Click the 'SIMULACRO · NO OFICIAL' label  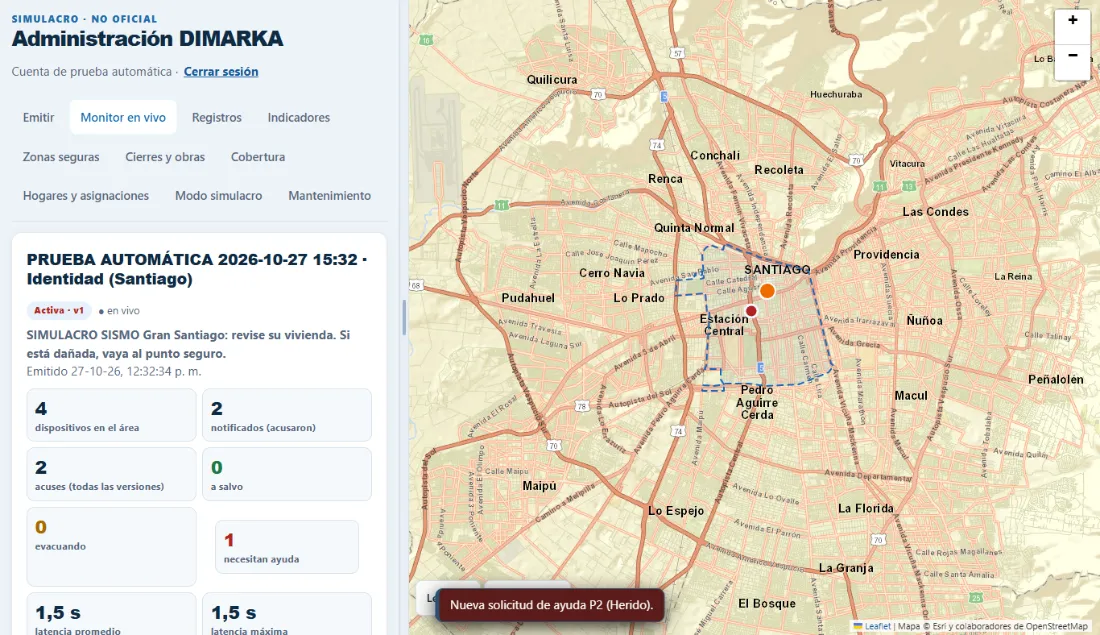point(84,19)
